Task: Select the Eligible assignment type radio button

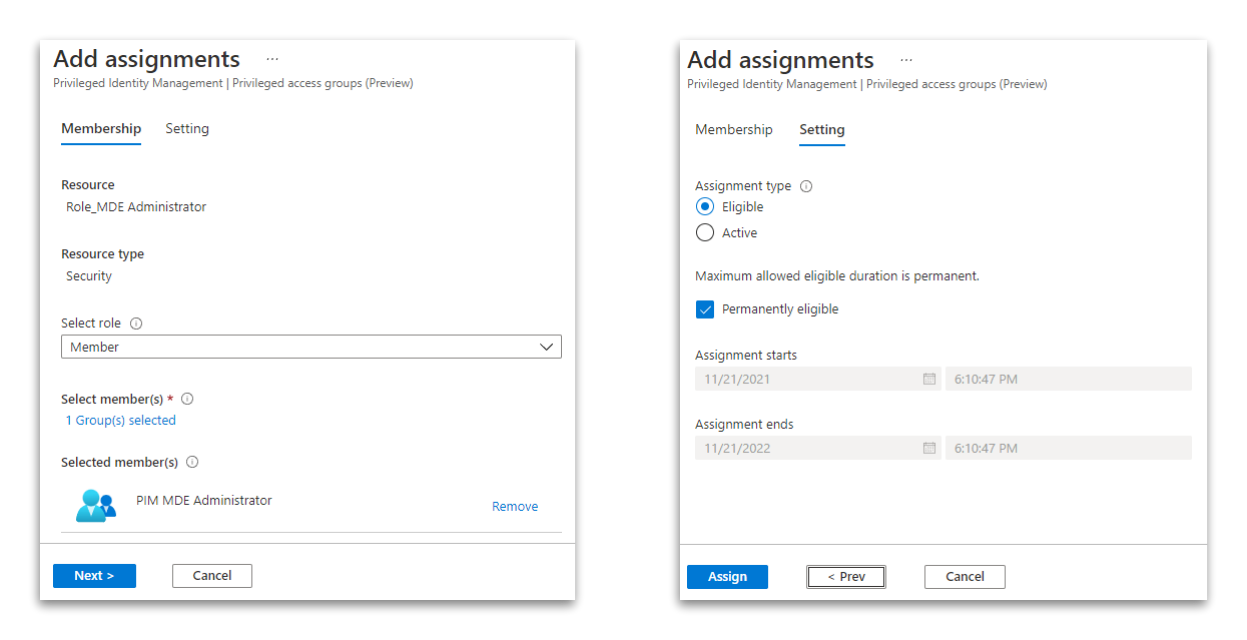Action: [705, 206]
